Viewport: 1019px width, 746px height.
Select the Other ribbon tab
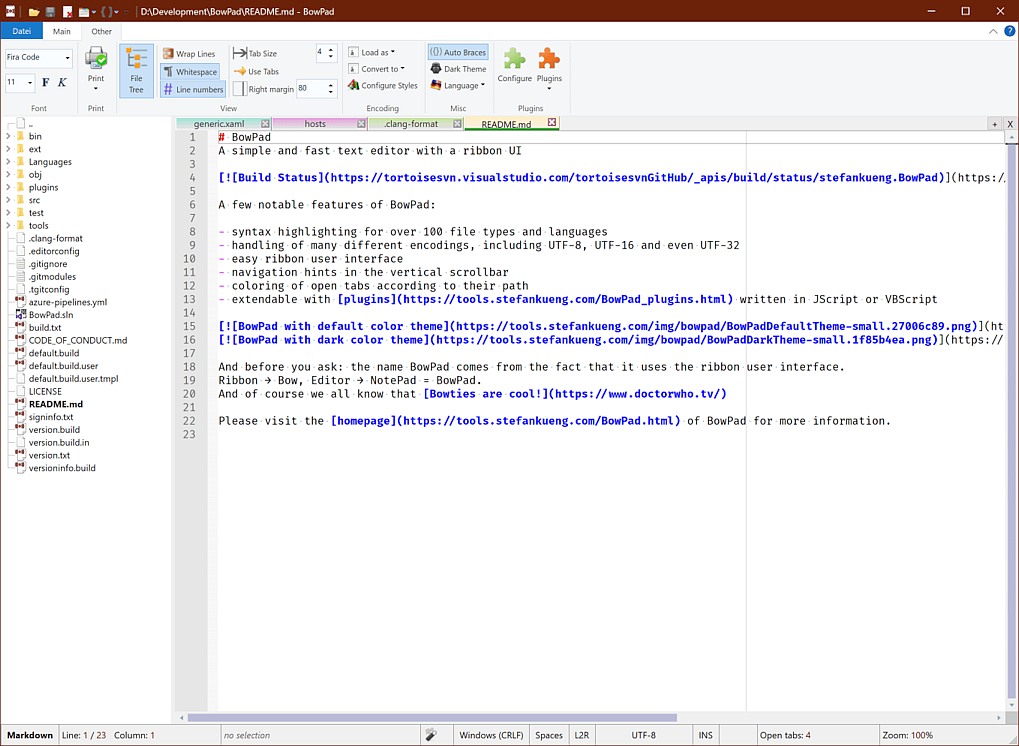(x=101, y=31)
